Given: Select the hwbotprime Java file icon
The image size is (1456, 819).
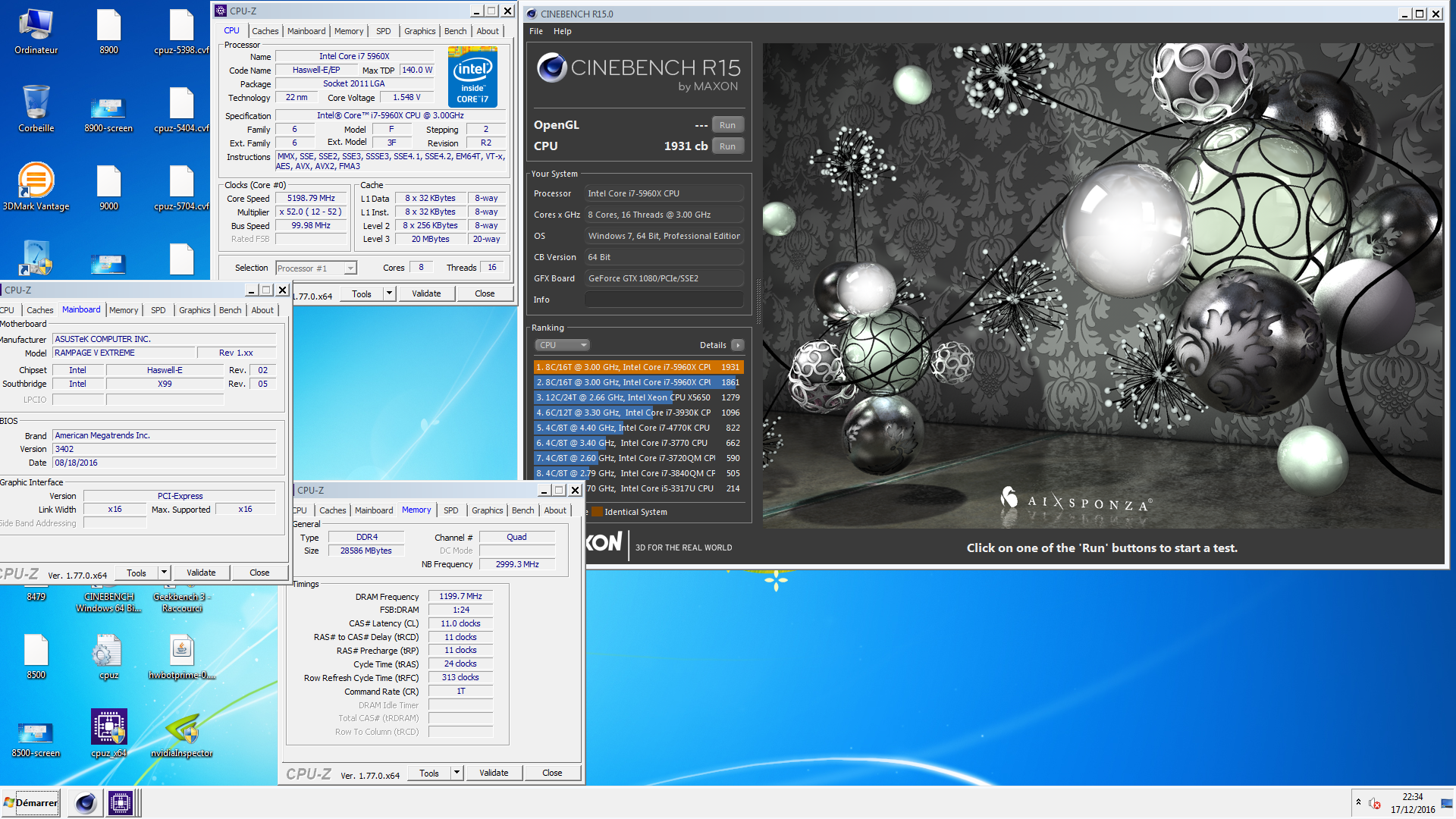Looking at the screenshot, I should [181, 657].
